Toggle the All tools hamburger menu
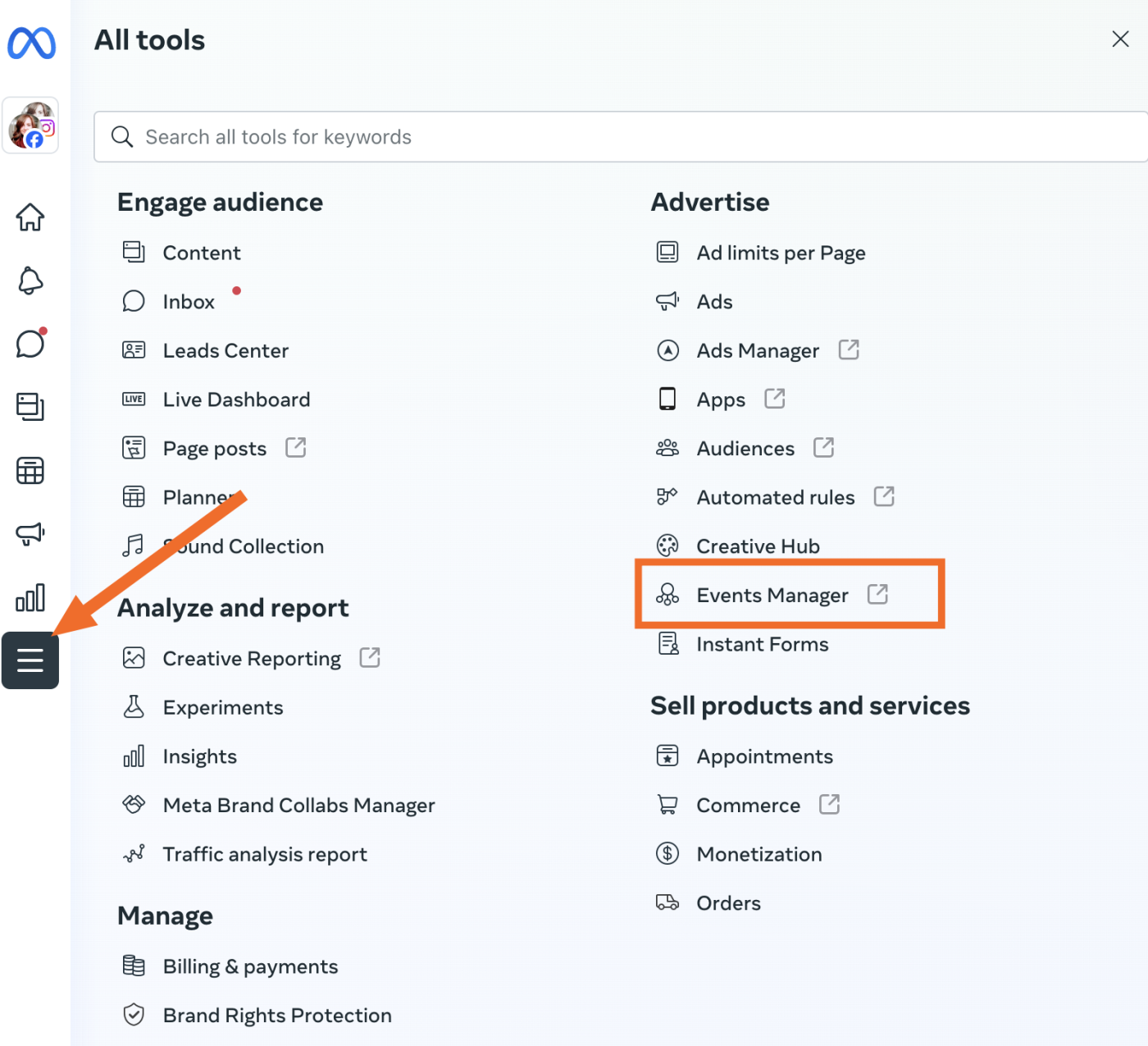Viewport: 1148px width, 1046px height. coord(30,660)
